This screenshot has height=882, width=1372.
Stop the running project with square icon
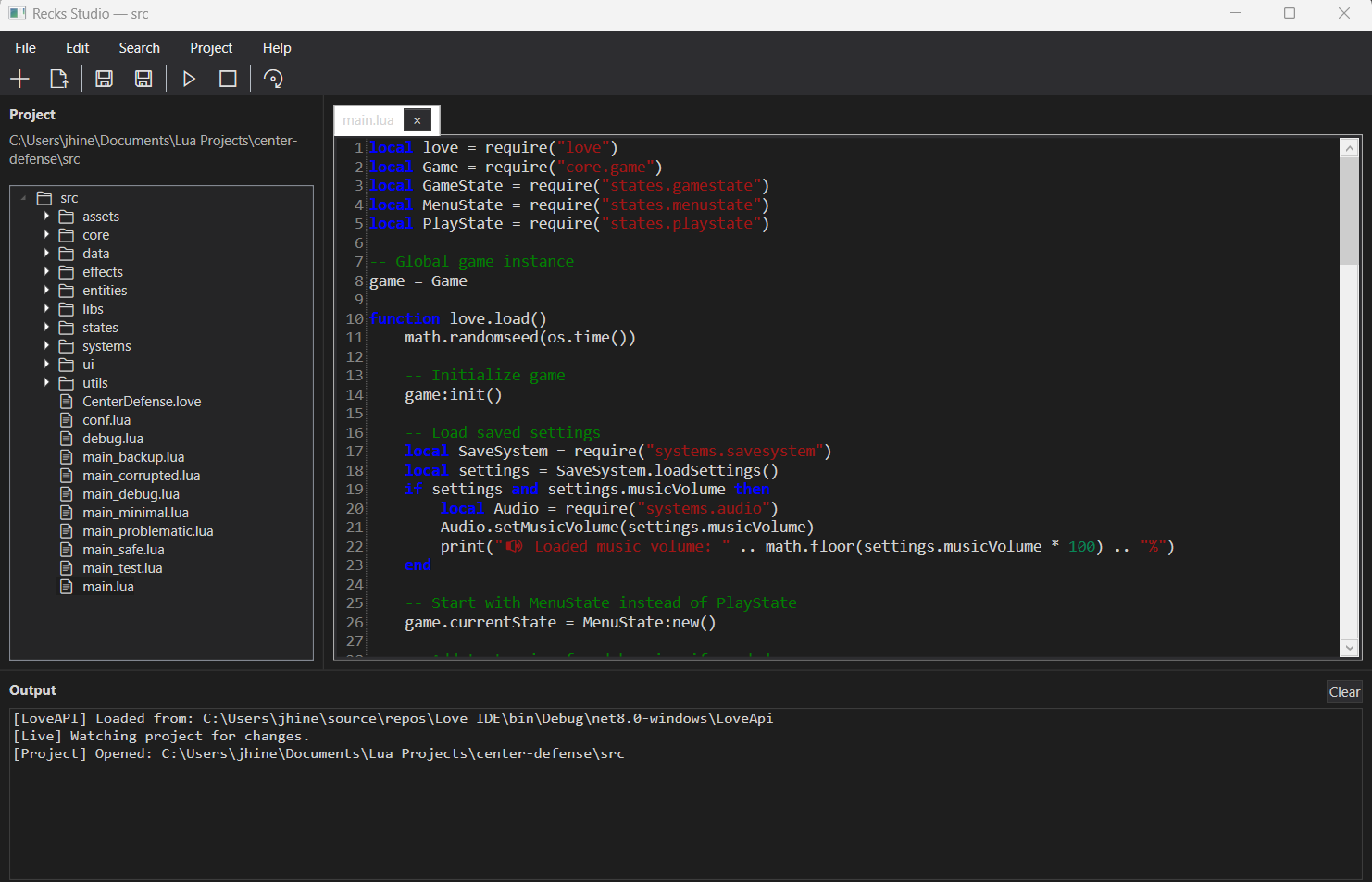228,79
